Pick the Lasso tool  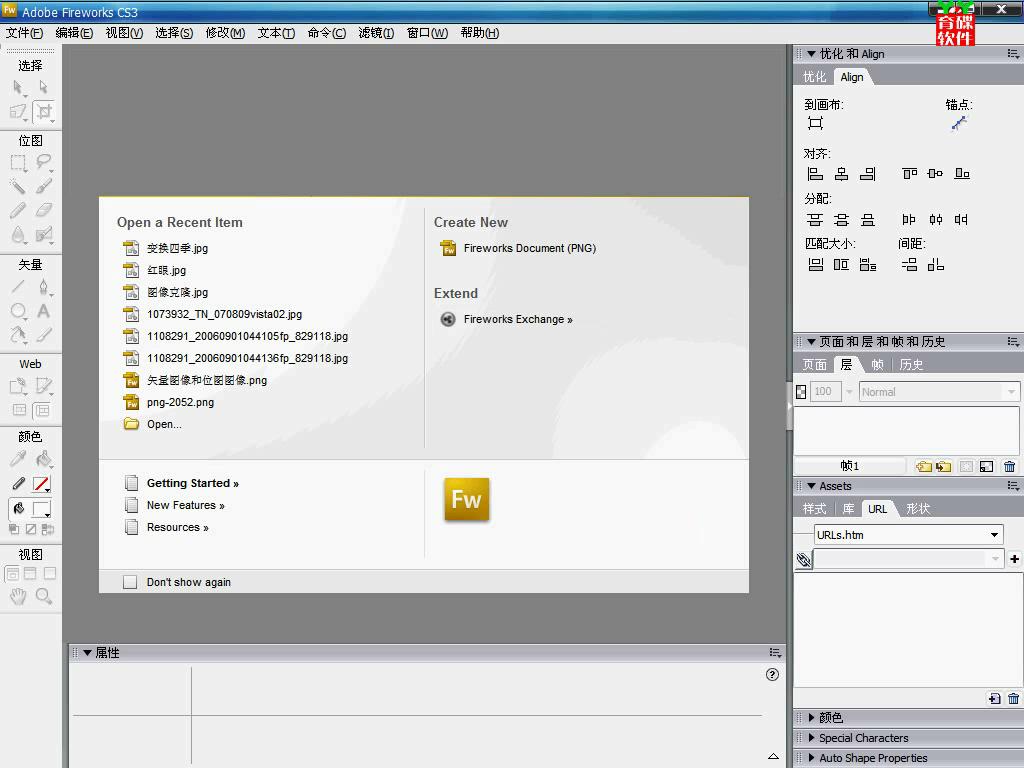click(43, 163)
